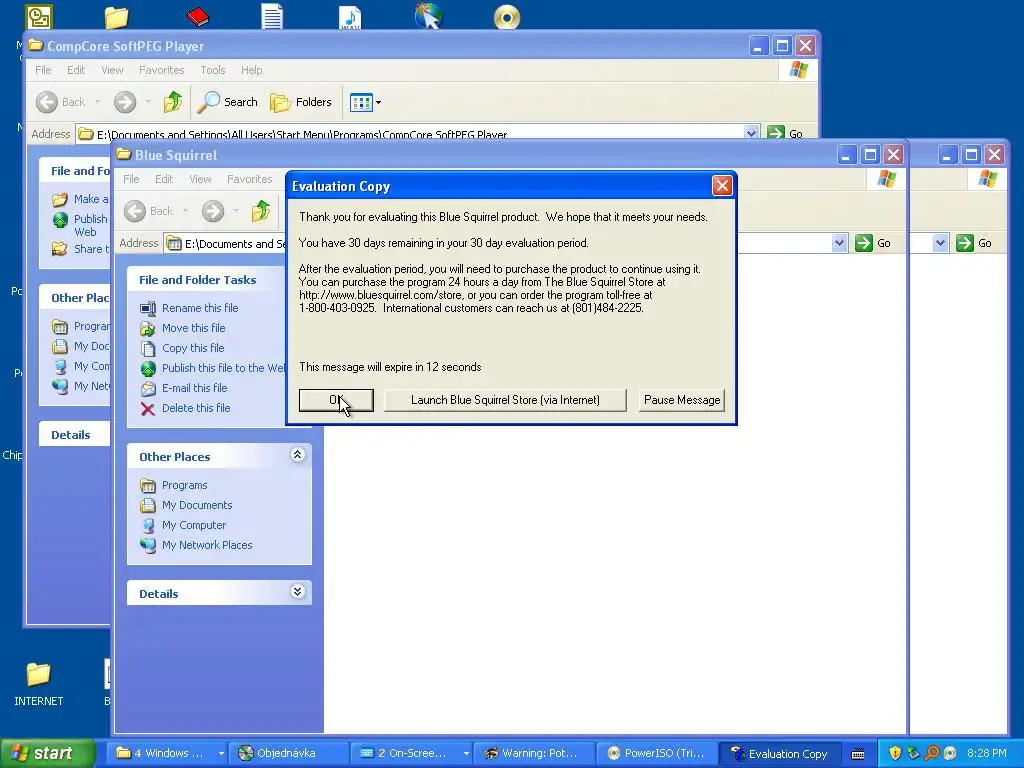The height and width of the screenshot is (768, 1024).
Task: Switch to Objednávka taskbar item
Action: pyautogui.click(x=289, y=753)
